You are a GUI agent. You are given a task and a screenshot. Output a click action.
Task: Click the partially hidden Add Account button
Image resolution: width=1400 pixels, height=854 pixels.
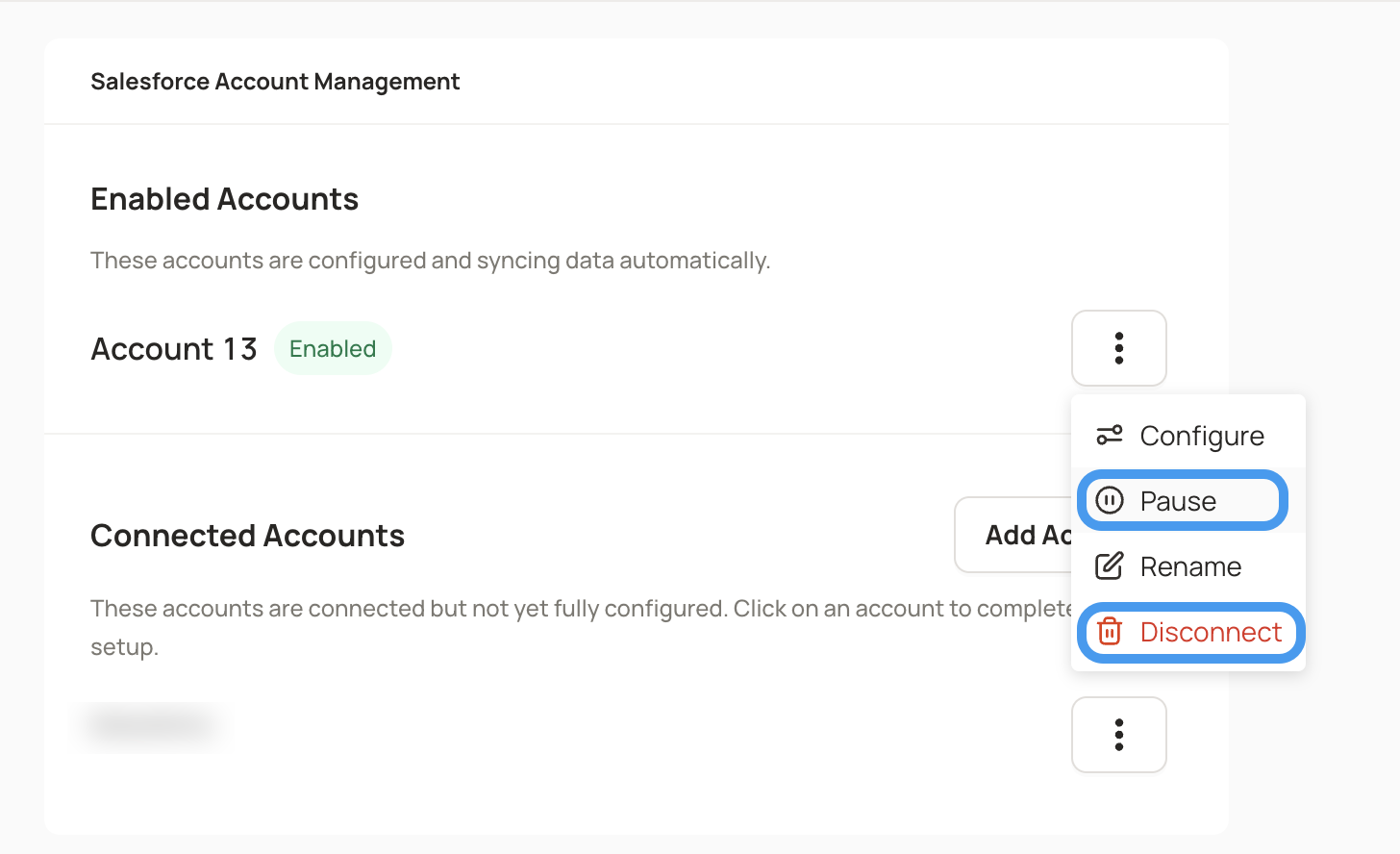pos(1013,535)
